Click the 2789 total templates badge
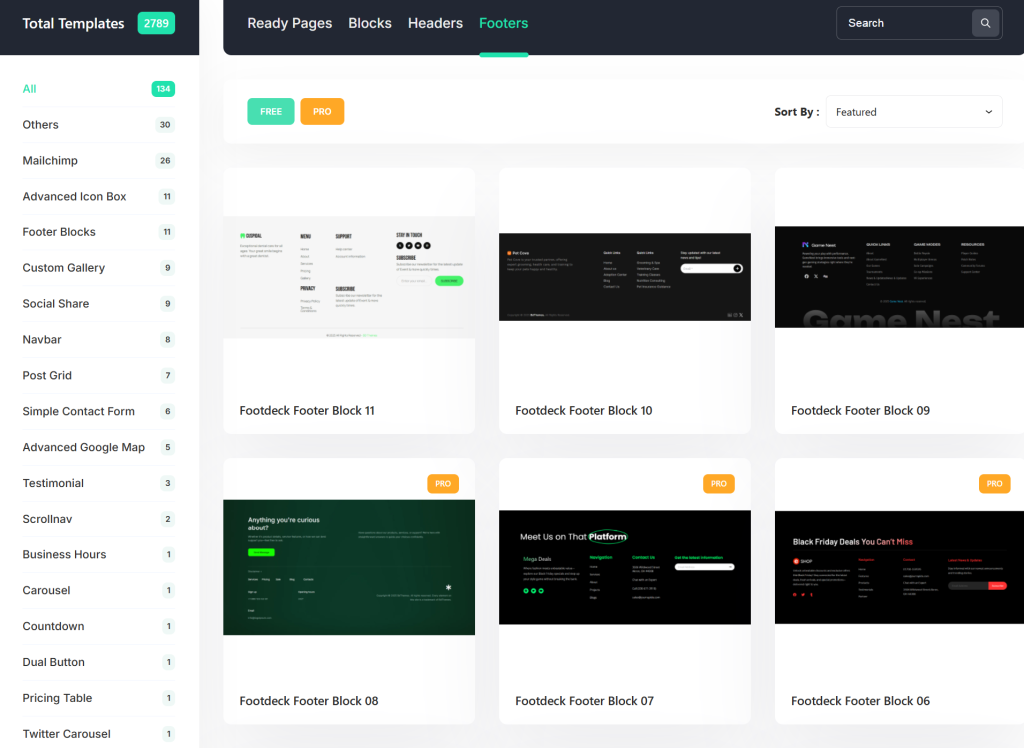This screenshot has height=748, width=1024. coord(156,23)
